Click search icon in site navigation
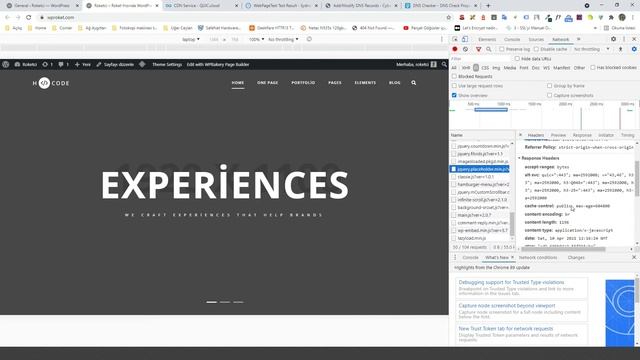 (x=413, y=83)
